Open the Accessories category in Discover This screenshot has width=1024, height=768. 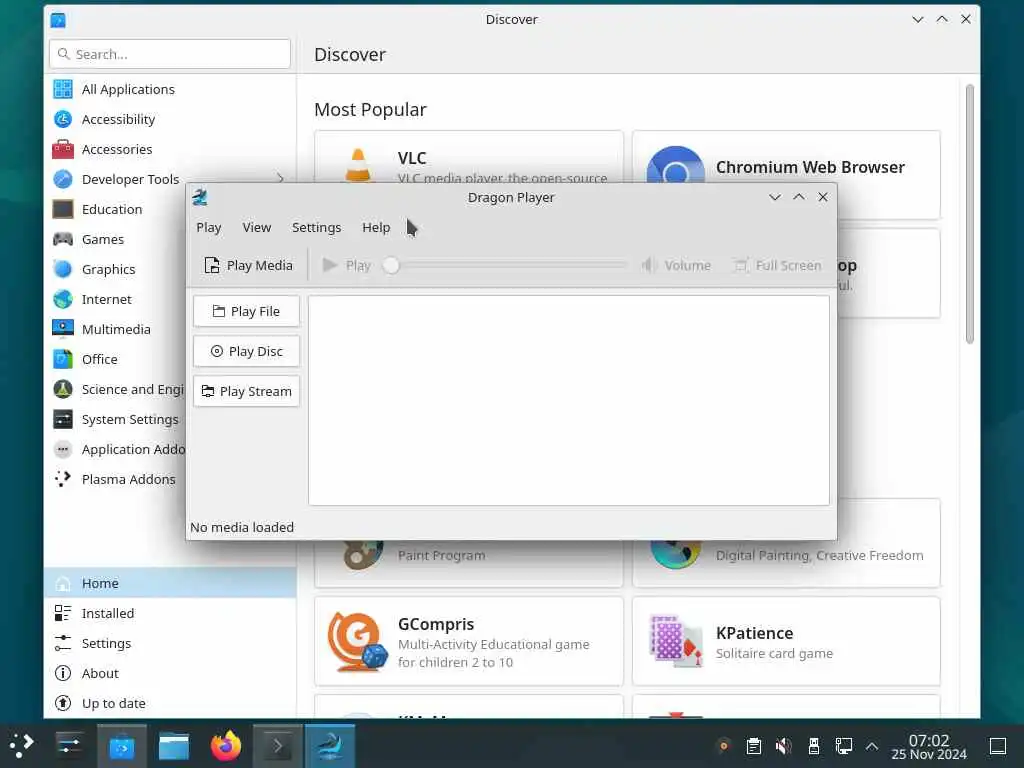[x=170, y=150]
